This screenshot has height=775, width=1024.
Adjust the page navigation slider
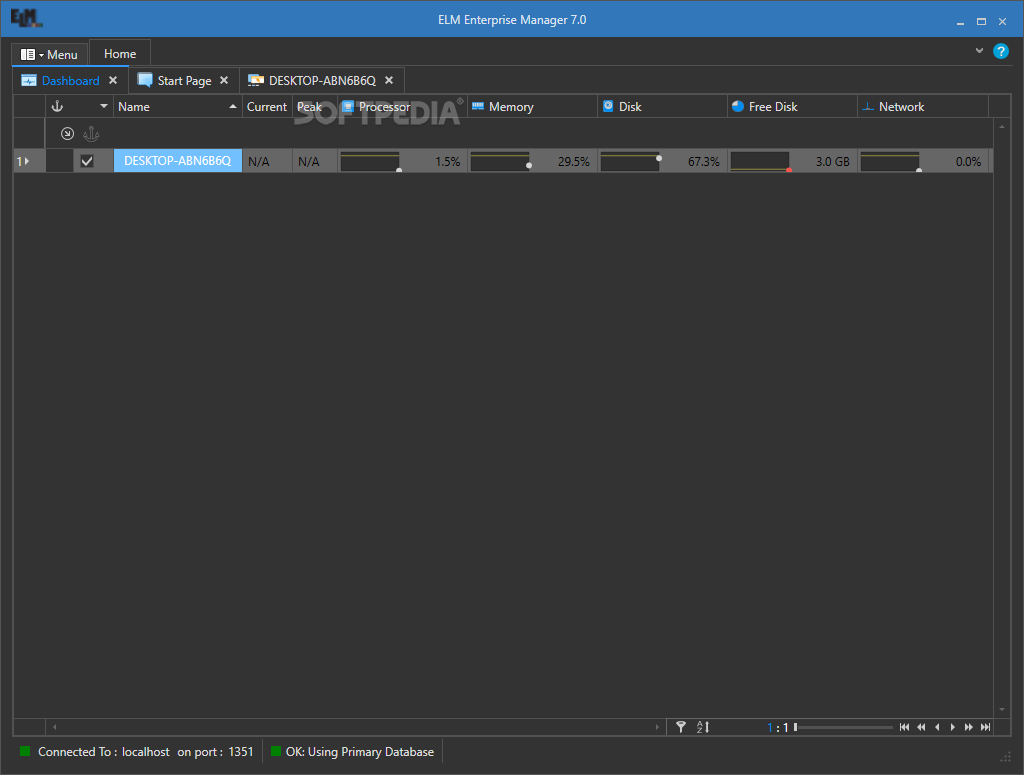click(x=843, y=727)
